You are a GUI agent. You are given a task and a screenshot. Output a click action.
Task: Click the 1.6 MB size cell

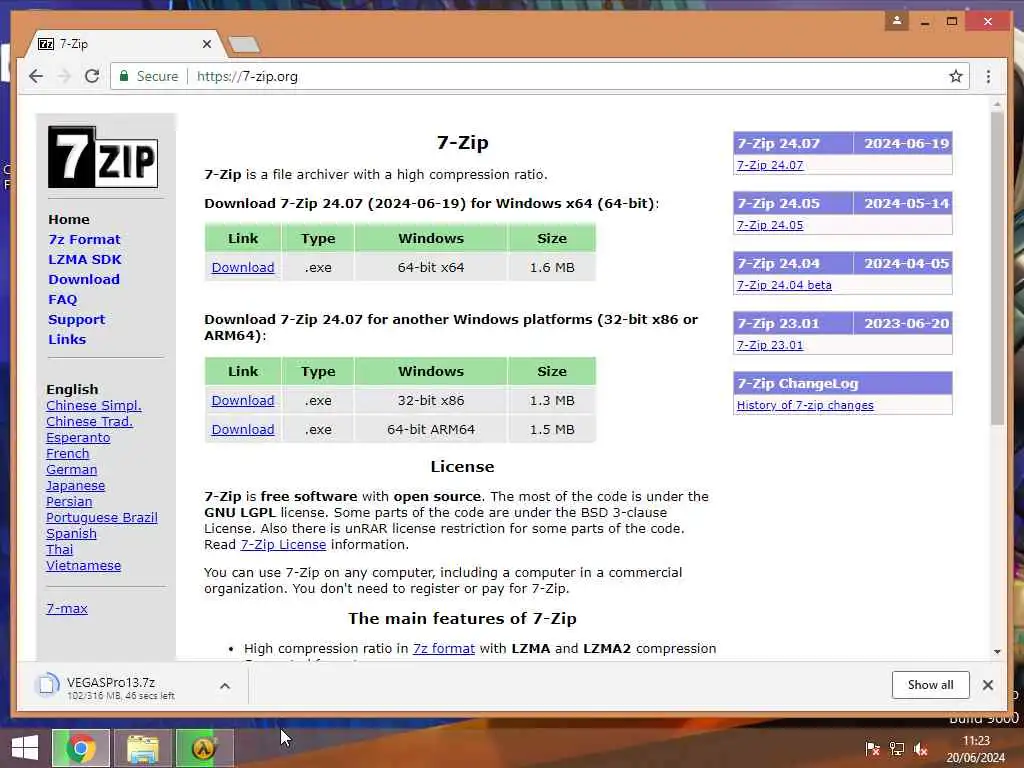coord(552,267)
